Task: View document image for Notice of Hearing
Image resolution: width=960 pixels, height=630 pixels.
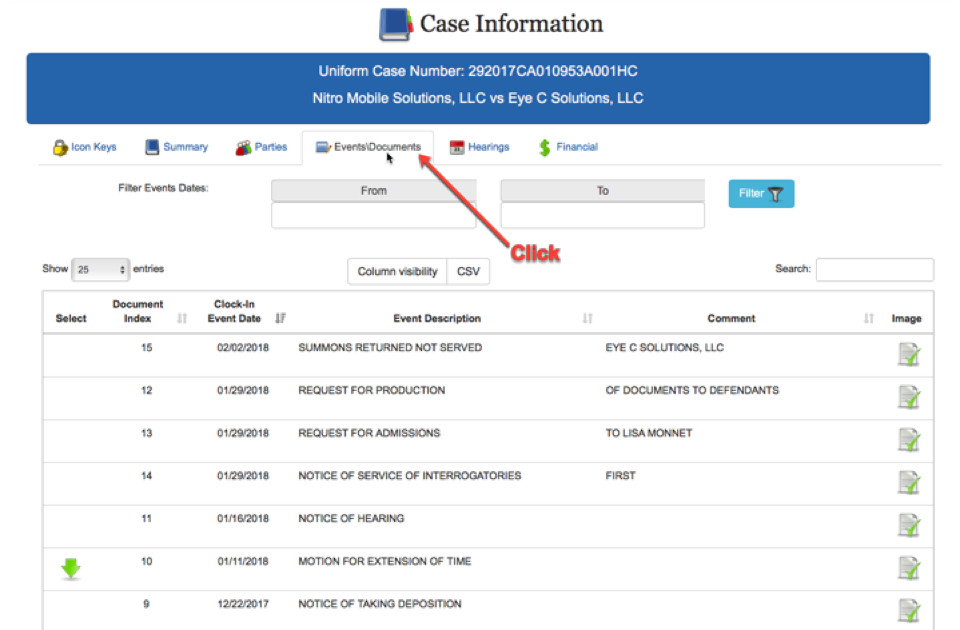Action: 908,525
